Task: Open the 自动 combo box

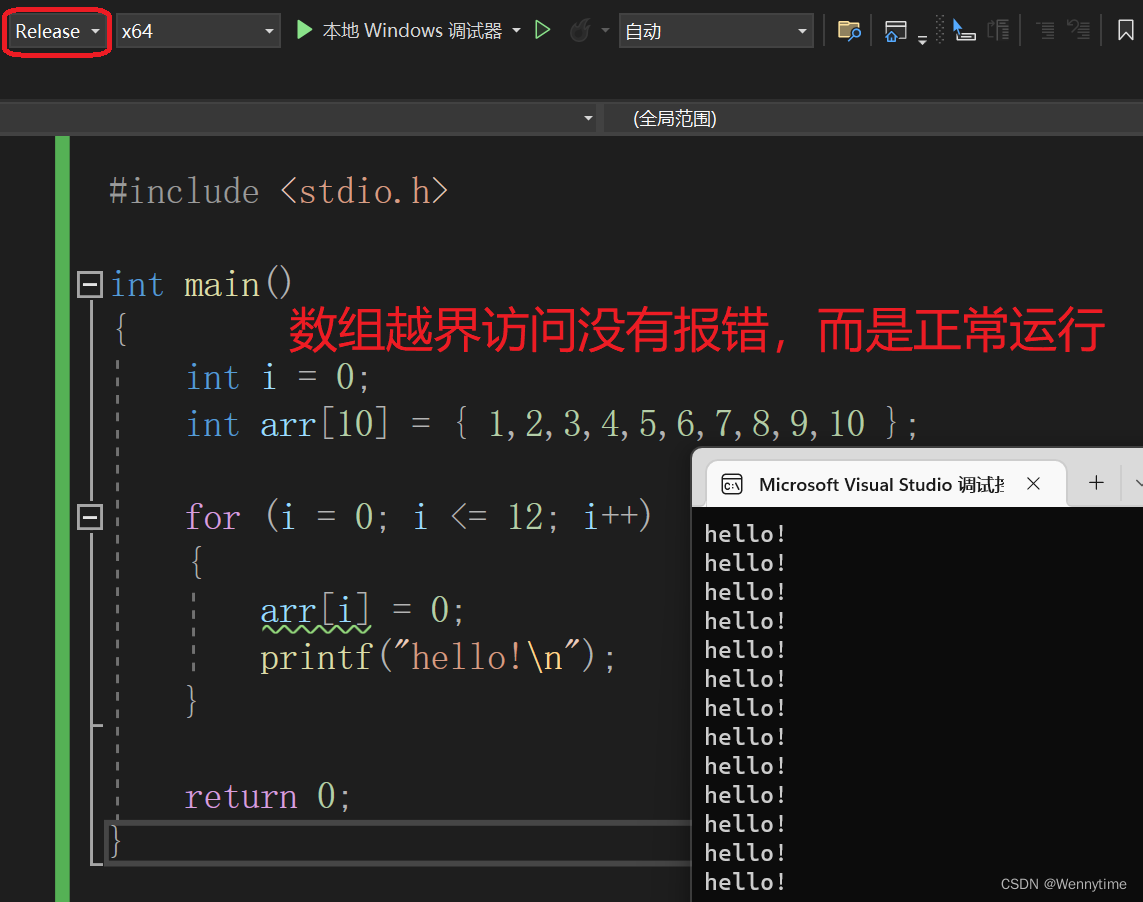Action: click(716, 31)
